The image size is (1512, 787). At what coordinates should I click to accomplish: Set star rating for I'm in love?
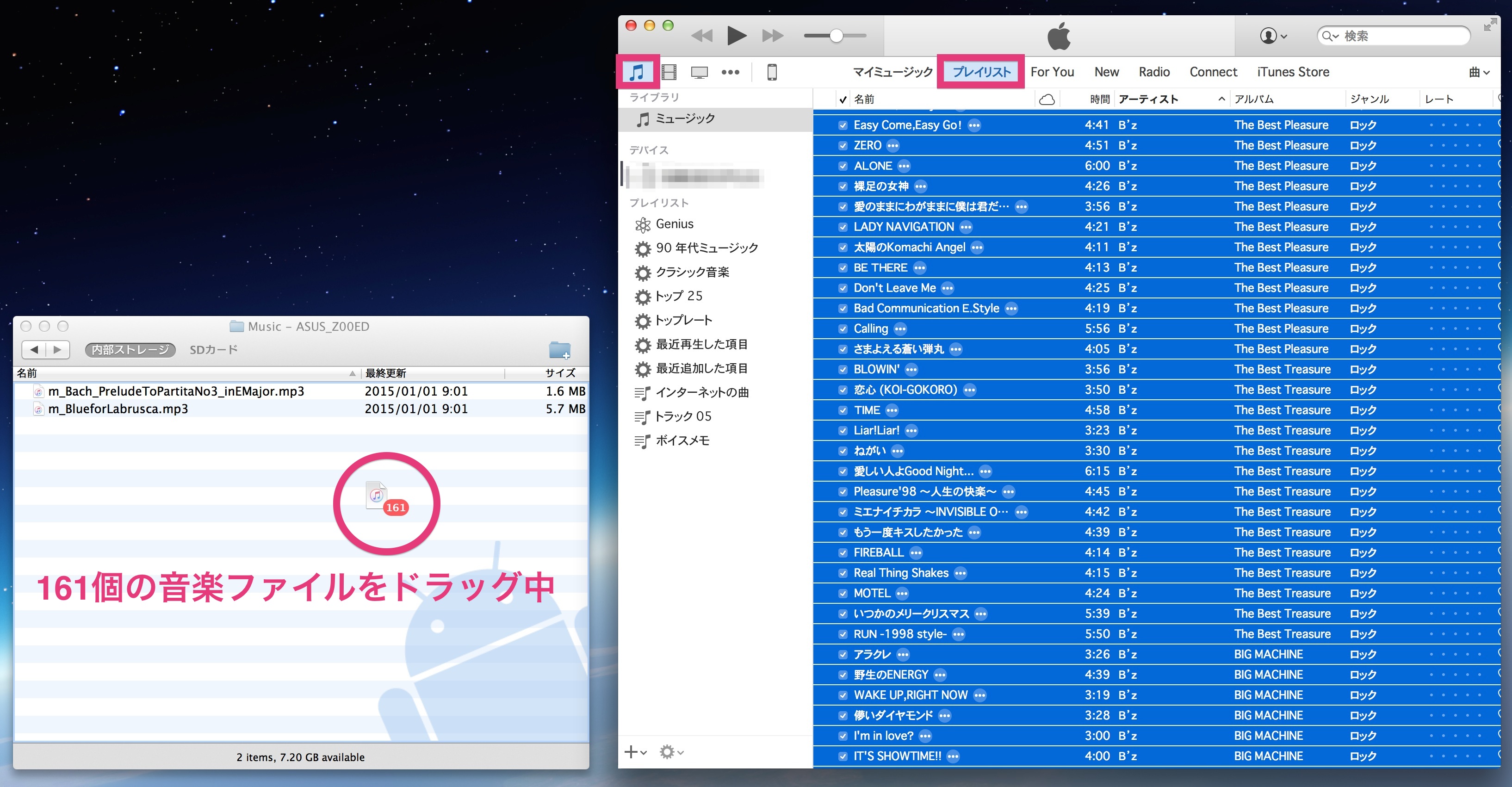(1455, 736)
